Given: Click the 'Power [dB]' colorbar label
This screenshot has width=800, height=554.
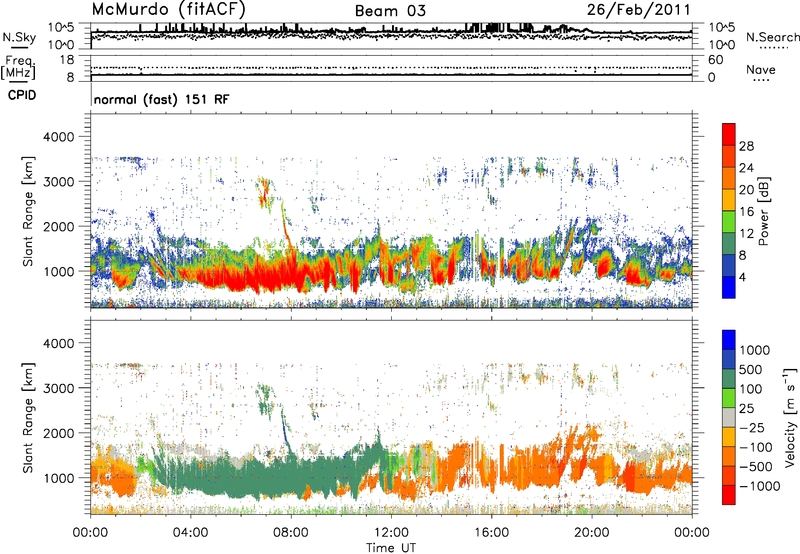Looking at the screenshot, I should tap(763, 211).
